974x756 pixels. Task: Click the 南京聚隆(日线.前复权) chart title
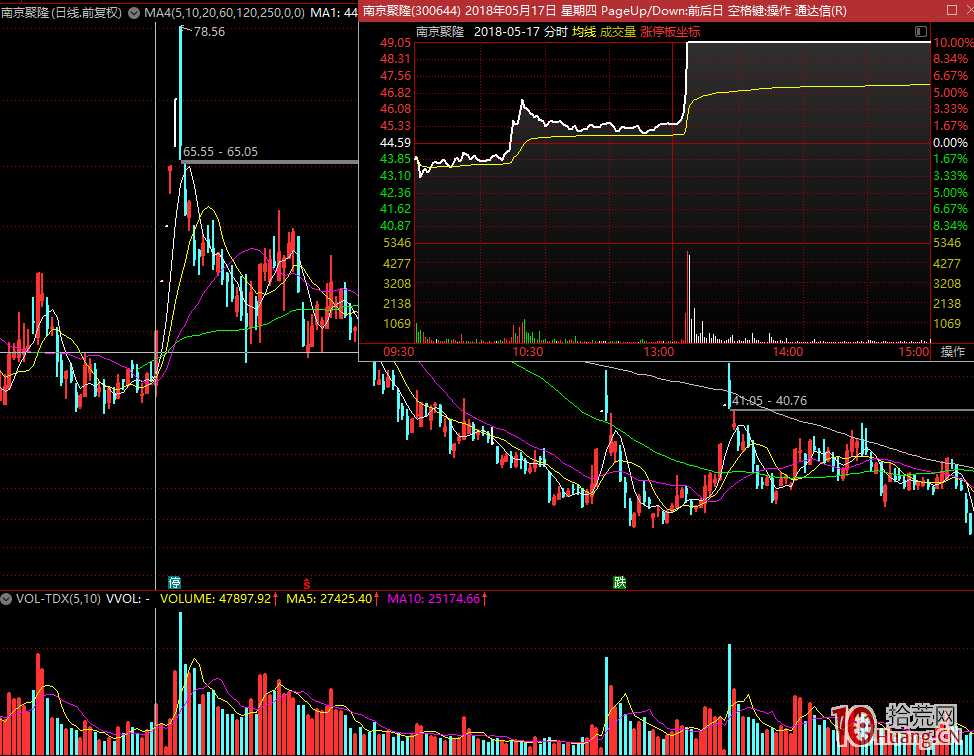61,12
